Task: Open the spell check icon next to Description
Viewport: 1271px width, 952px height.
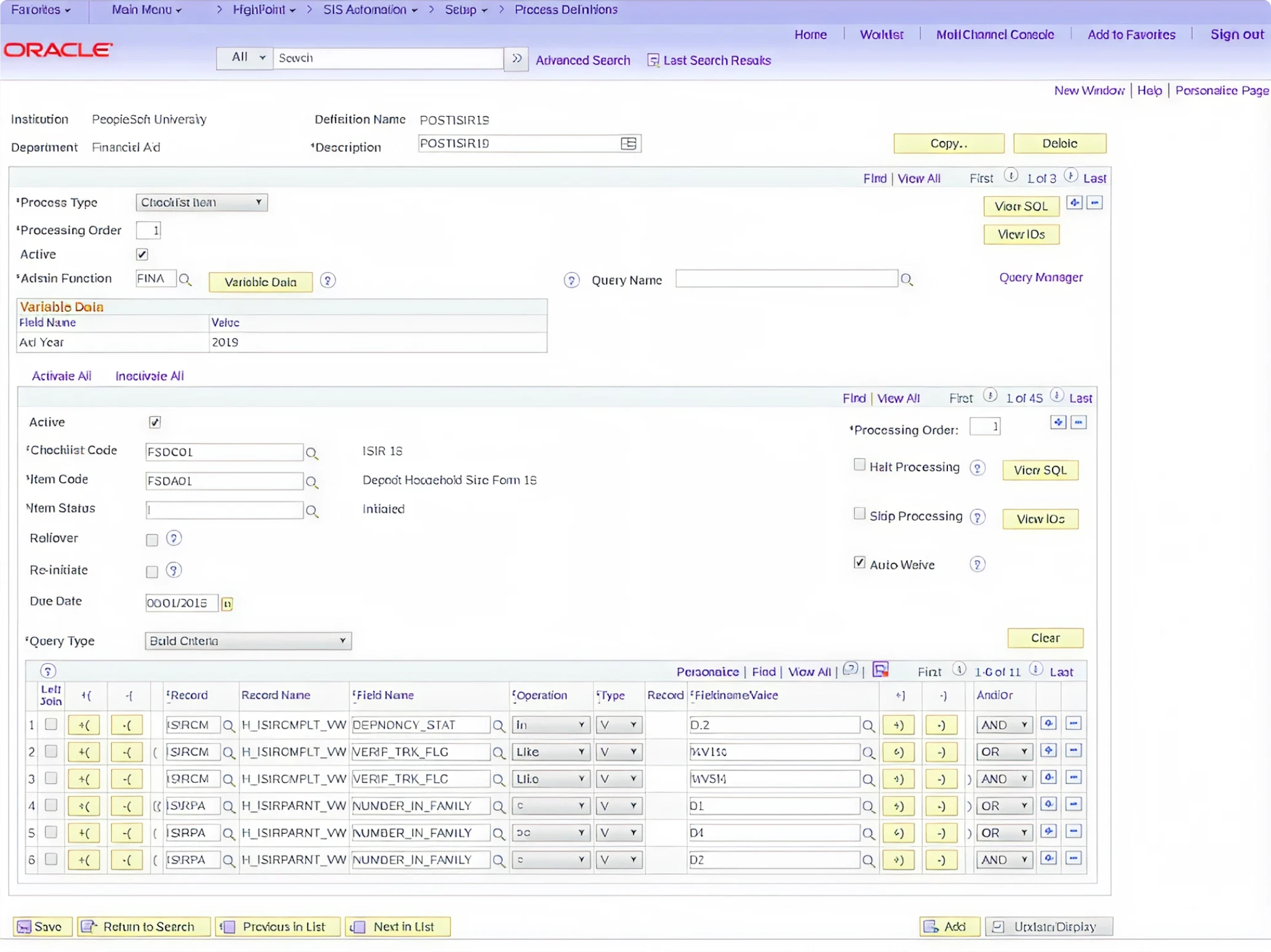Action: tap(628, 143)
